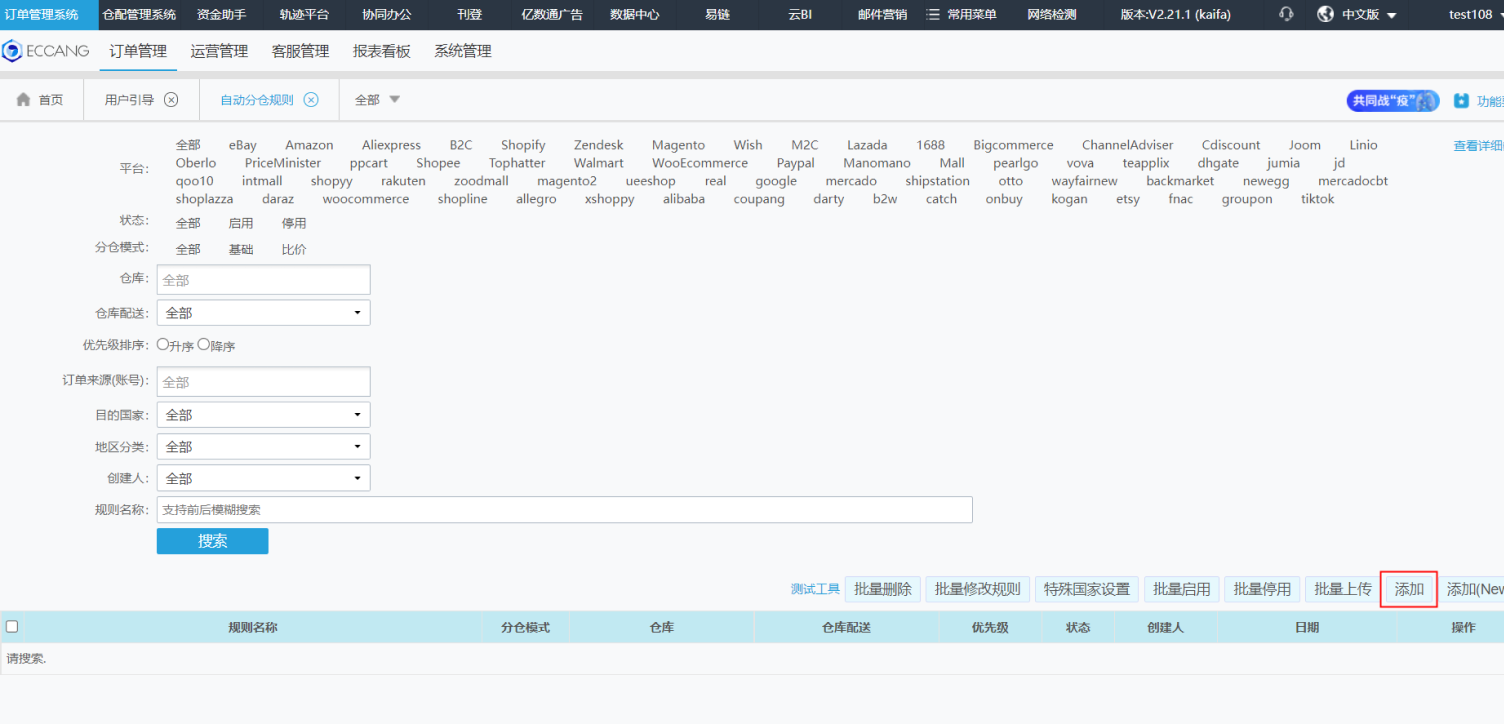Click the 优先级 column header
The width and height of the screenshot is (1504, 724).
tap(990, 627)
